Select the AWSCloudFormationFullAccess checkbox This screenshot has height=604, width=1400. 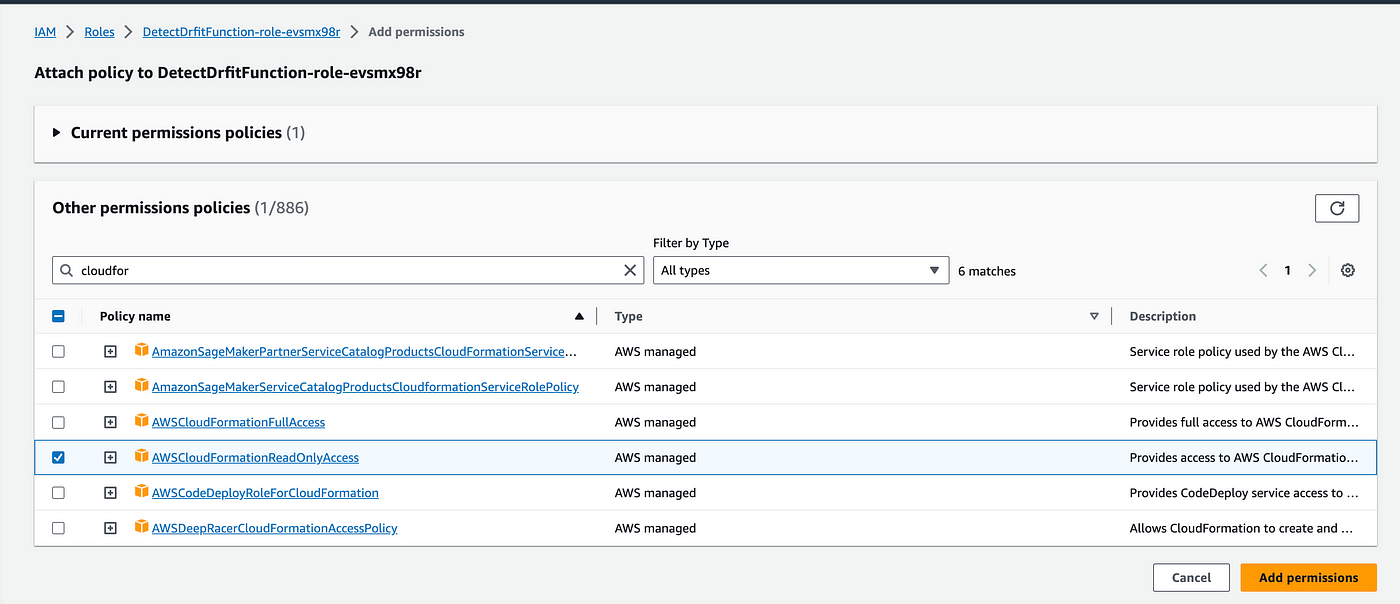[x=58, y=422]
